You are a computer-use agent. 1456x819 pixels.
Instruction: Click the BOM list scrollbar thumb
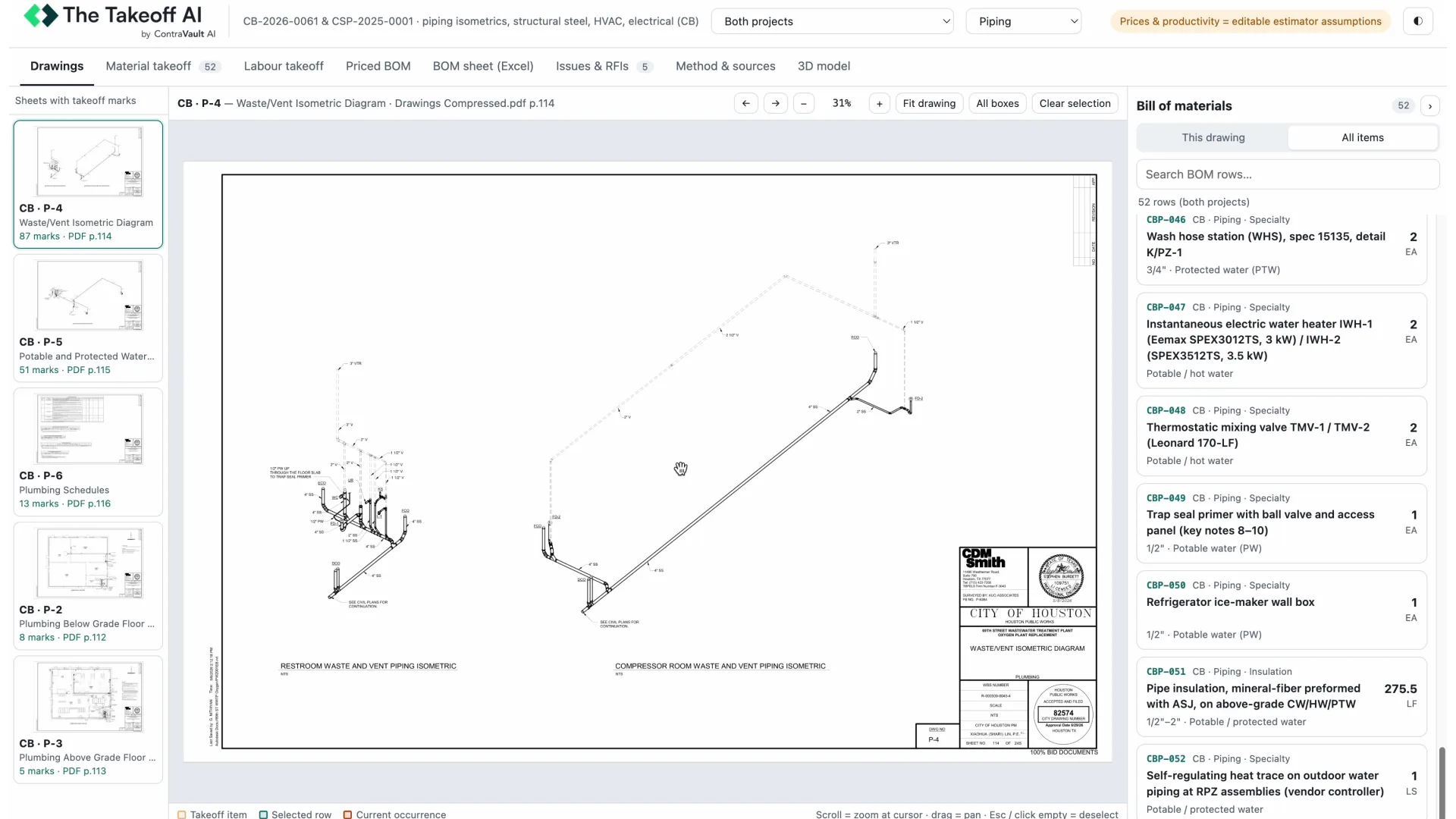[1442, 781]
